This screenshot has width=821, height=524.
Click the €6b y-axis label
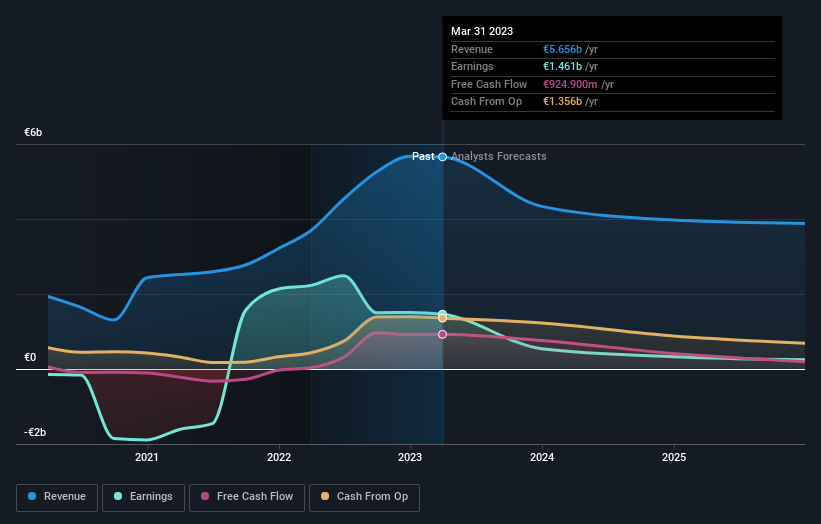[33, 132]
